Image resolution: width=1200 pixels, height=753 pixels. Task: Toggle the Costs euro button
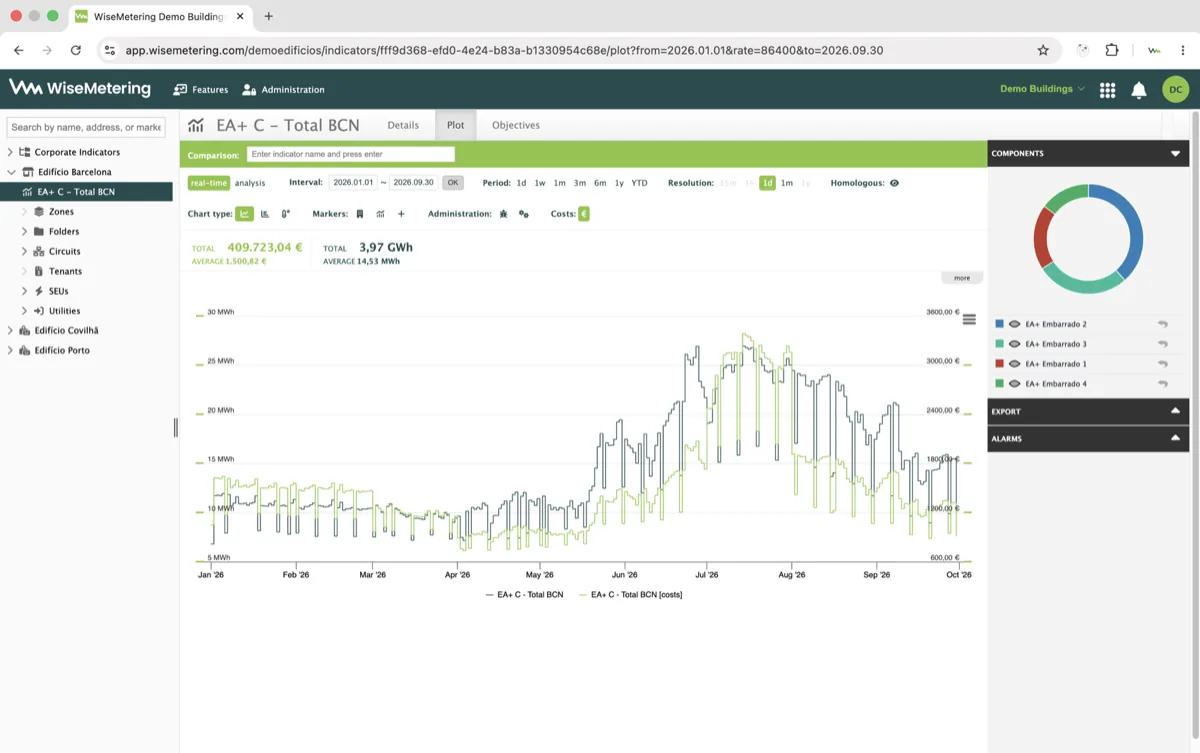coord(584,214)
